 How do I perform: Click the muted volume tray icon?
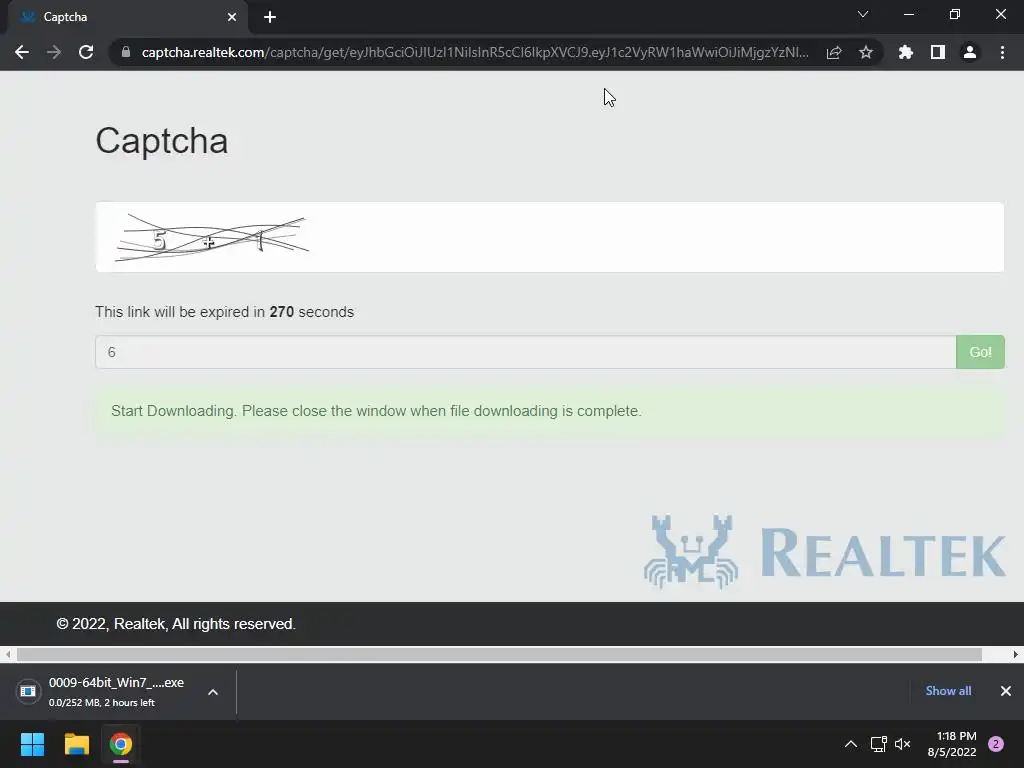(x=903, y=744)
